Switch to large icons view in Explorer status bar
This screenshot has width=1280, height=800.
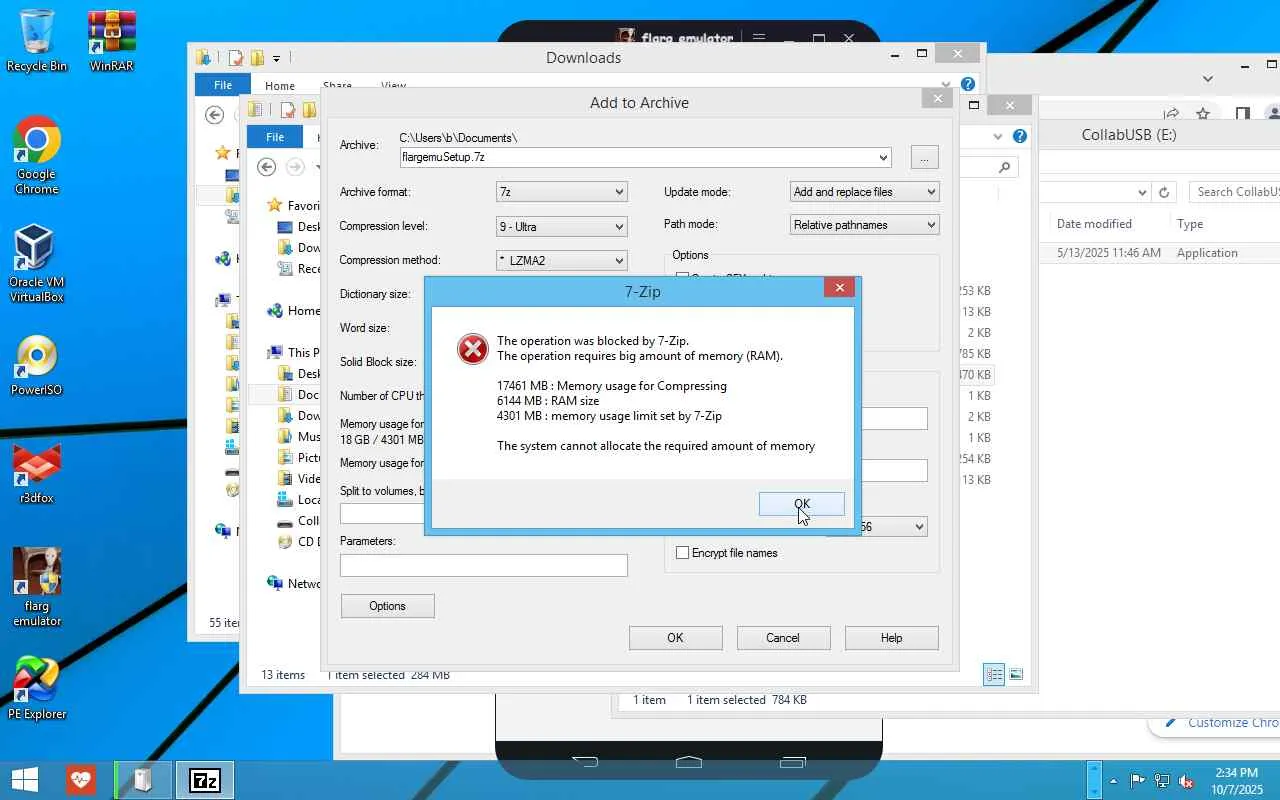point(1016,675)
